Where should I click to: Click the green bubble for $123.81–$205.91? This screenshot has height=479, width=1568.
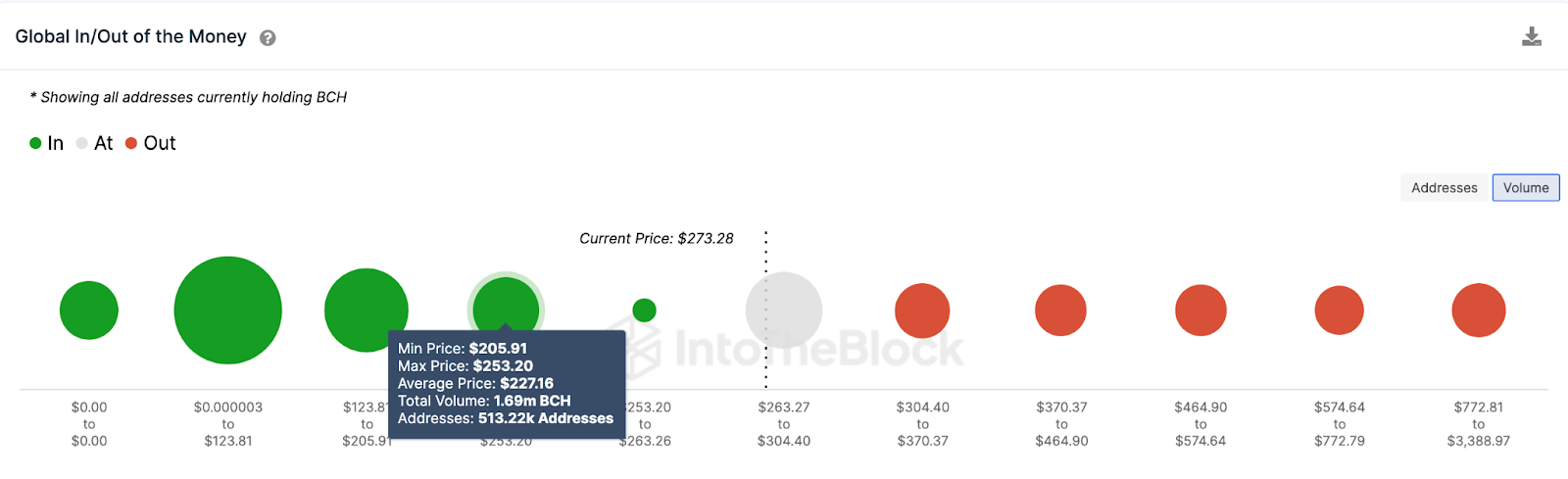pyautogui.click(x=367, y=311)
